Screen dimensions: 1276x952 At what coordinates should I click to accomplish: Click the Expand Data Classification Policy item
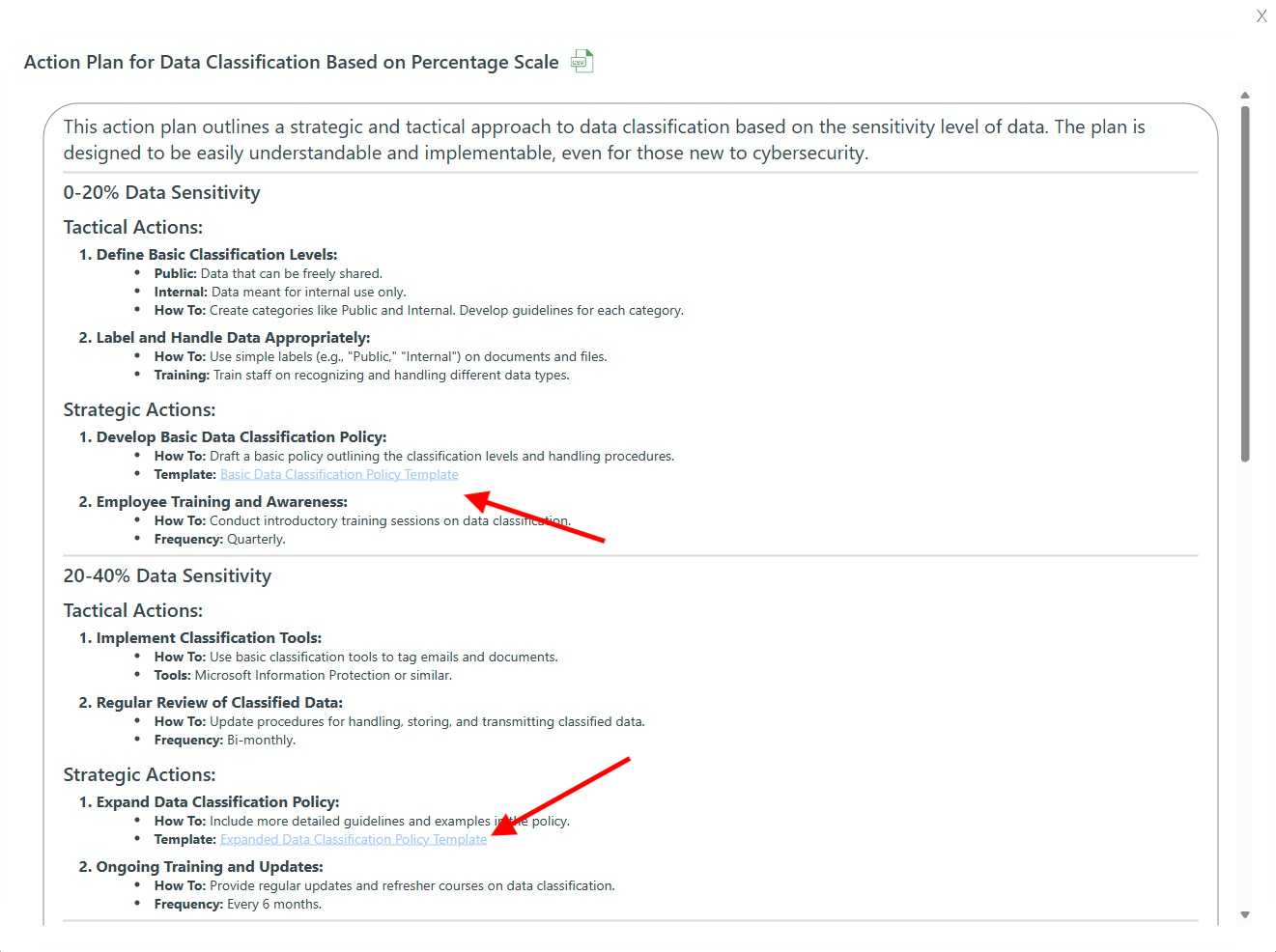(x=217, y=802)
